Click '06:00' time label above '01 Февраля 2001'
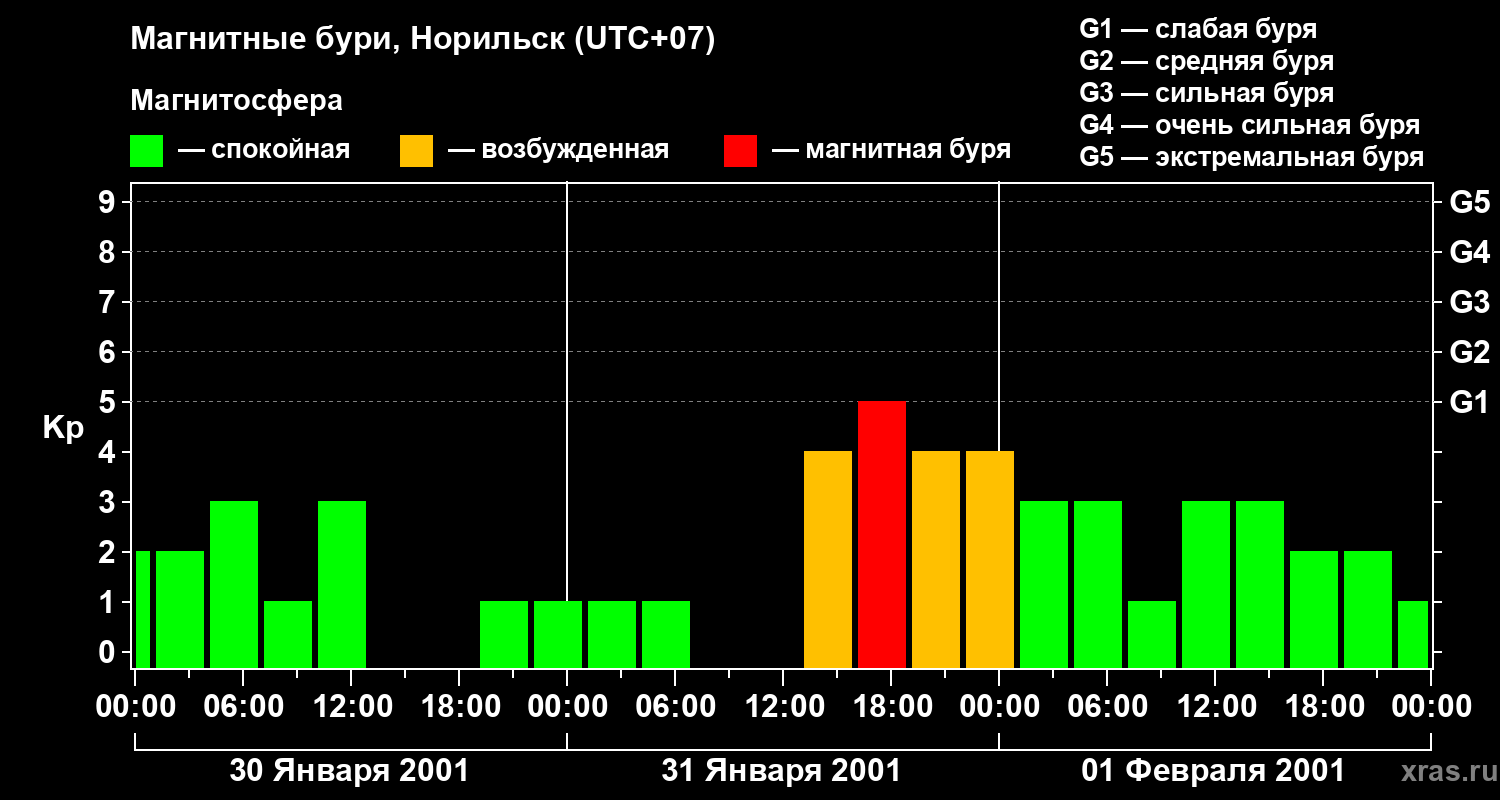Viewport: 1500px width, 800px height. click(x=1107, y=707)
